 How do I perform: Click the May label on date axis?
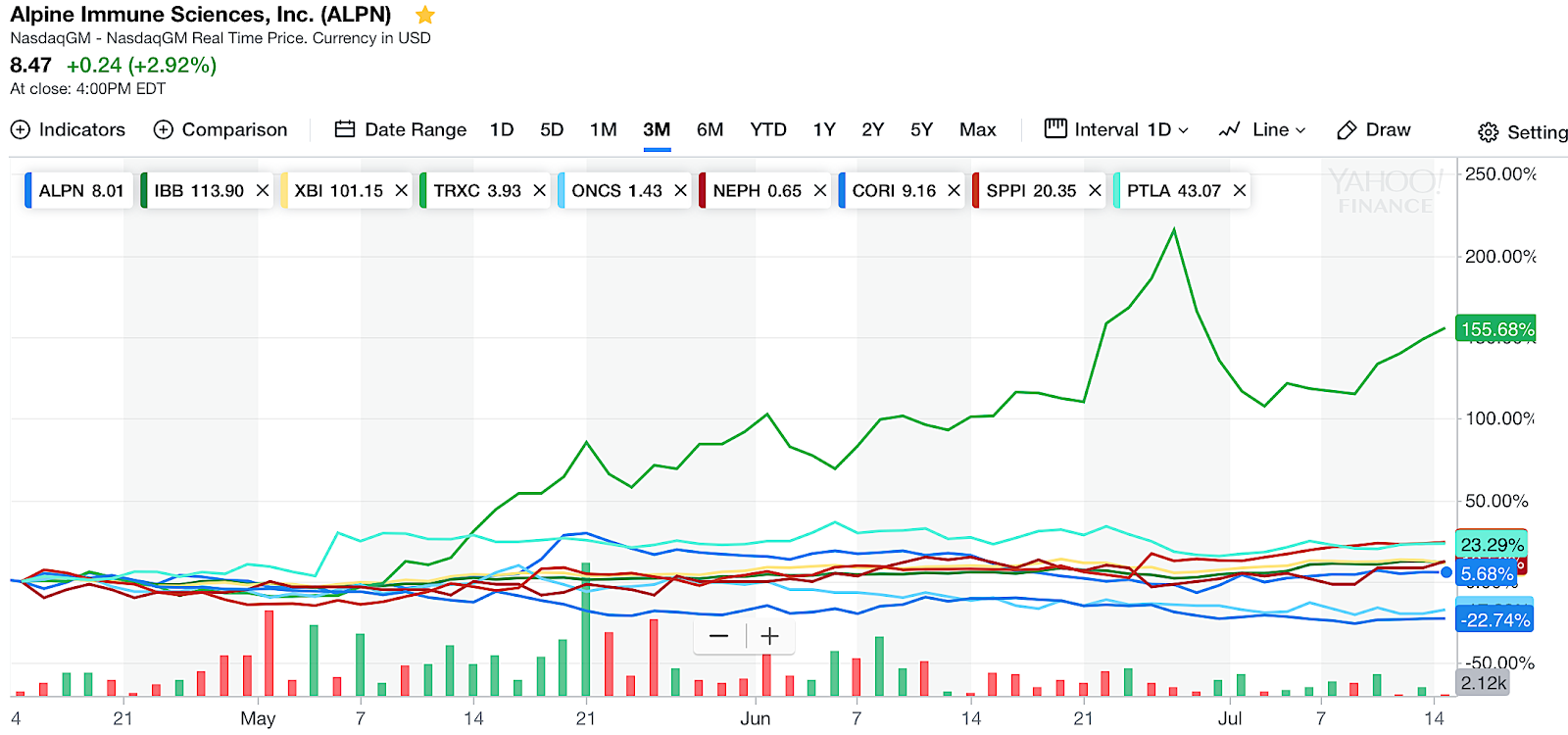tap(258, 718)
